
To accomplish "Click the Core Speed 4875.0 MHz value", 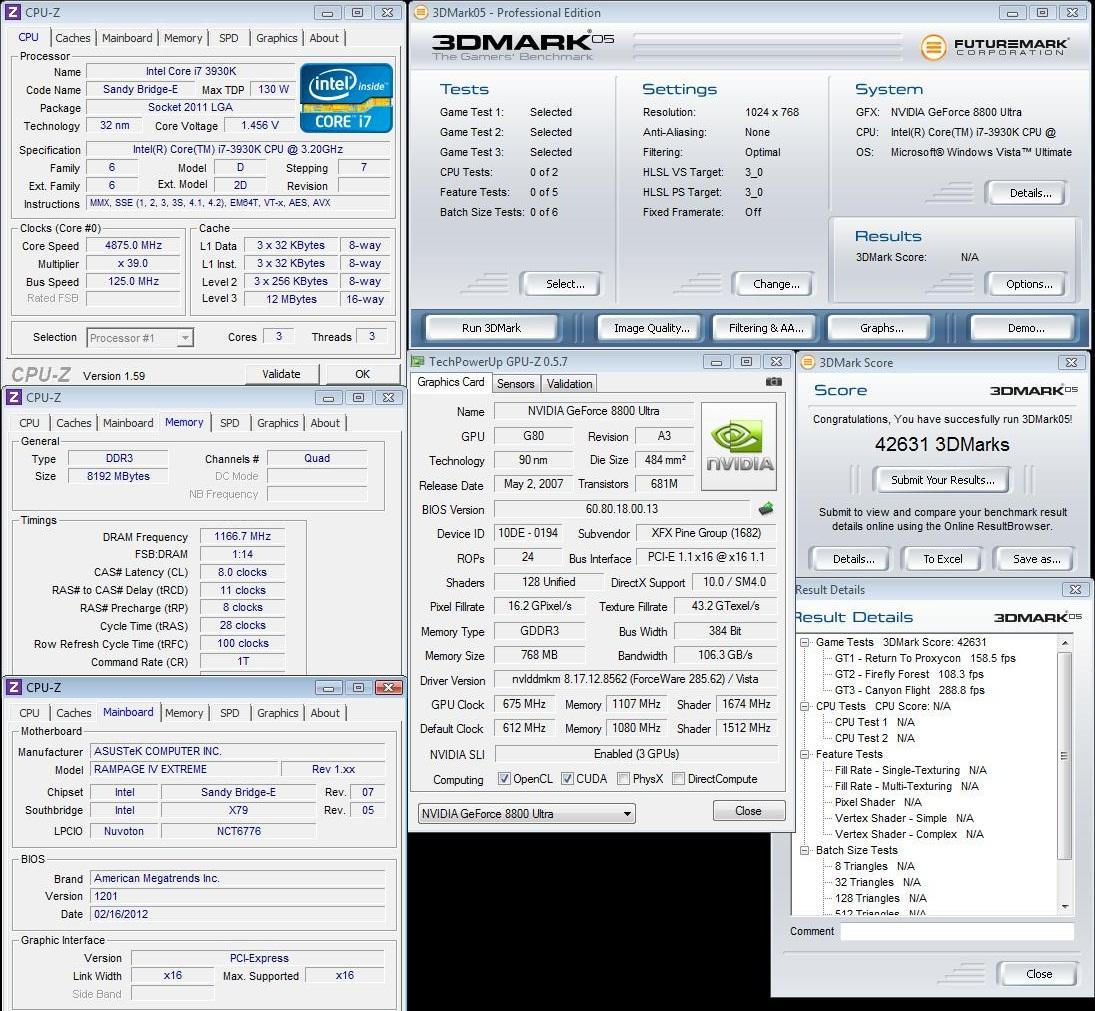I will [x=133, y=246].
